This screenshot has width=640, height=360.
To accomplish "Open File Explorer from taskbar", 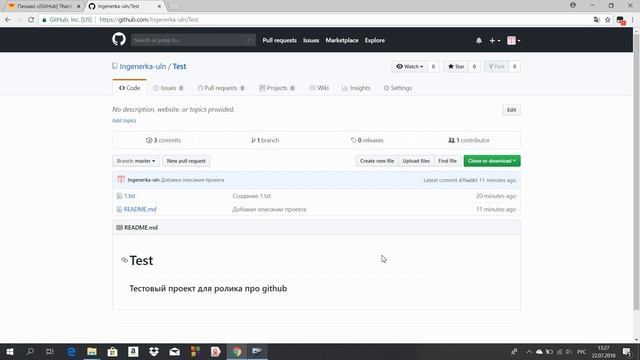I will click(92, 352).
